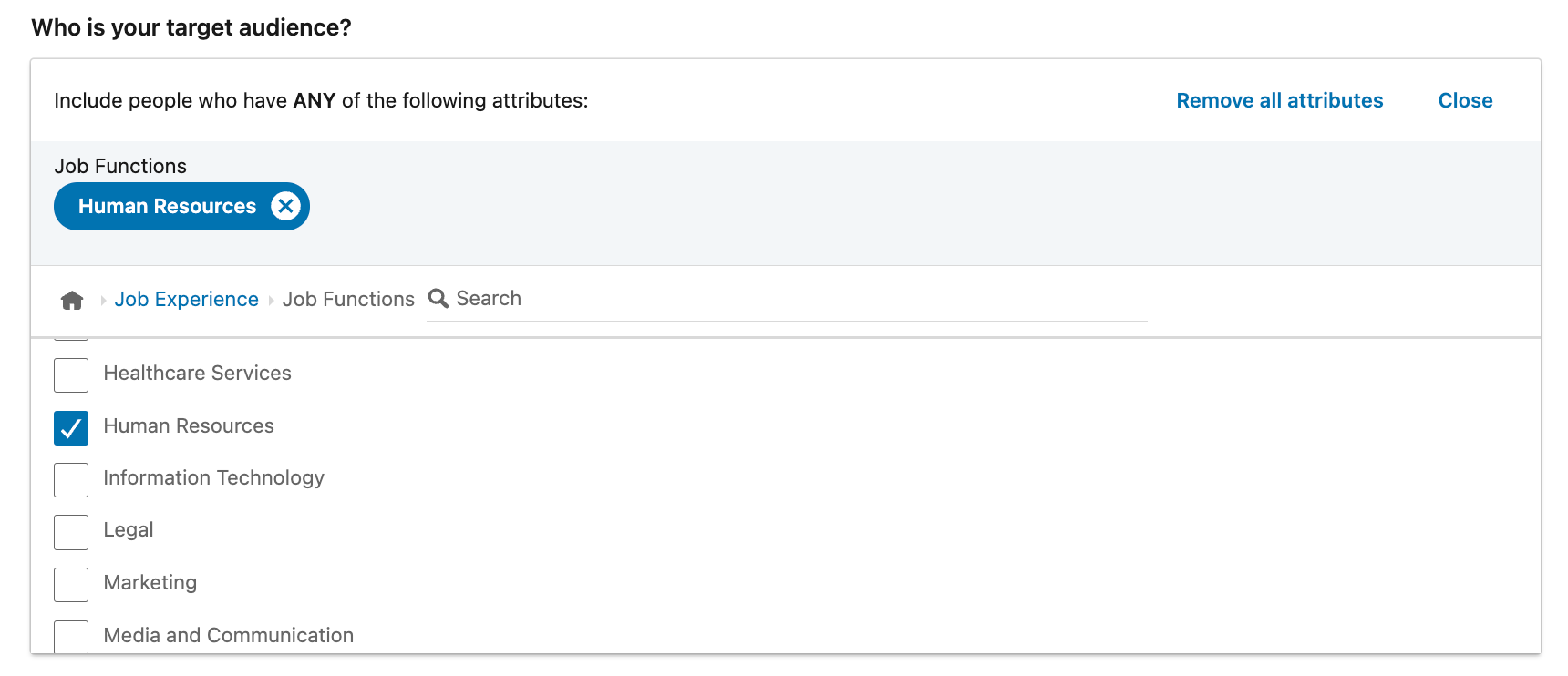Navigate back via the Job Experience breadcrumb
Screen dimensions: 1568x676
pos(187,299)
